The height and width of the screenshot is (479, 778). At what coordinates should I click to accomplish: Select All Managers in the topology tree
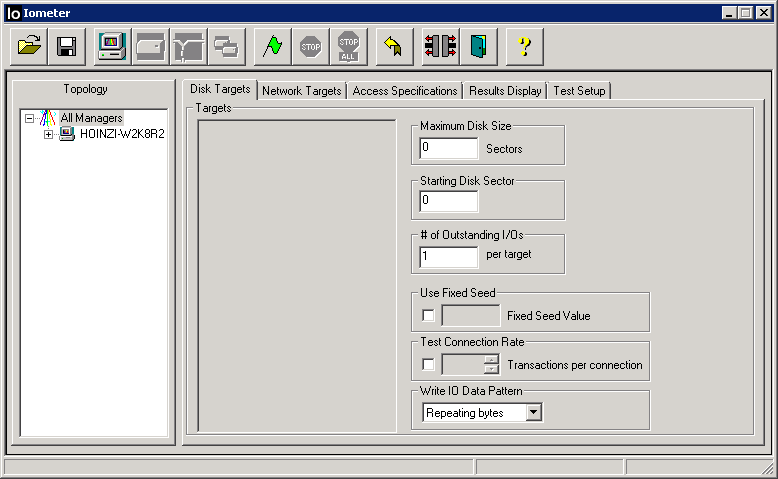tap(91, 118)
